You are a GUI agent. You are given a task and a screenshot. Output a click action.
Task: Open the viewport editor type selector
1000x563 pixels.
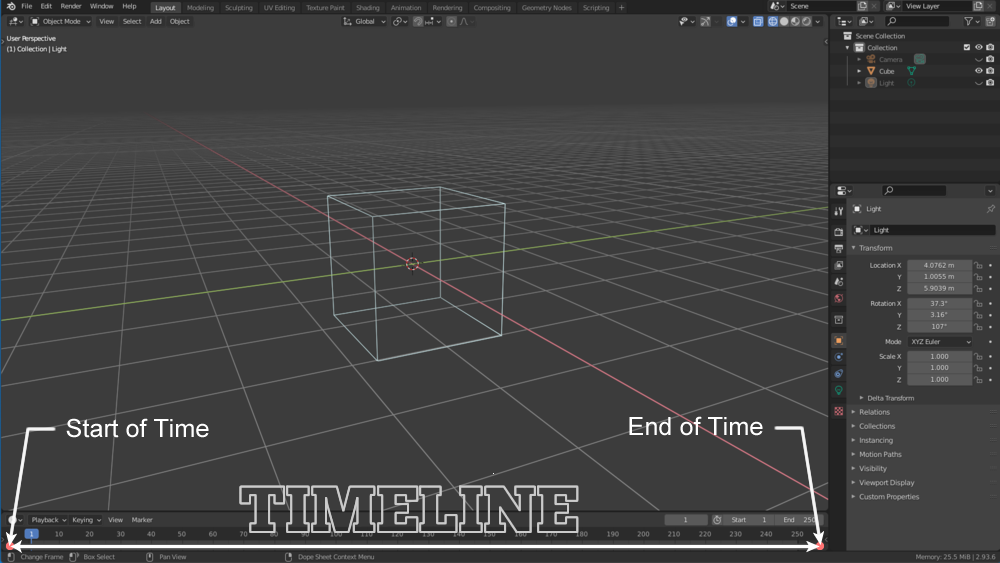[x=16, y=22]
